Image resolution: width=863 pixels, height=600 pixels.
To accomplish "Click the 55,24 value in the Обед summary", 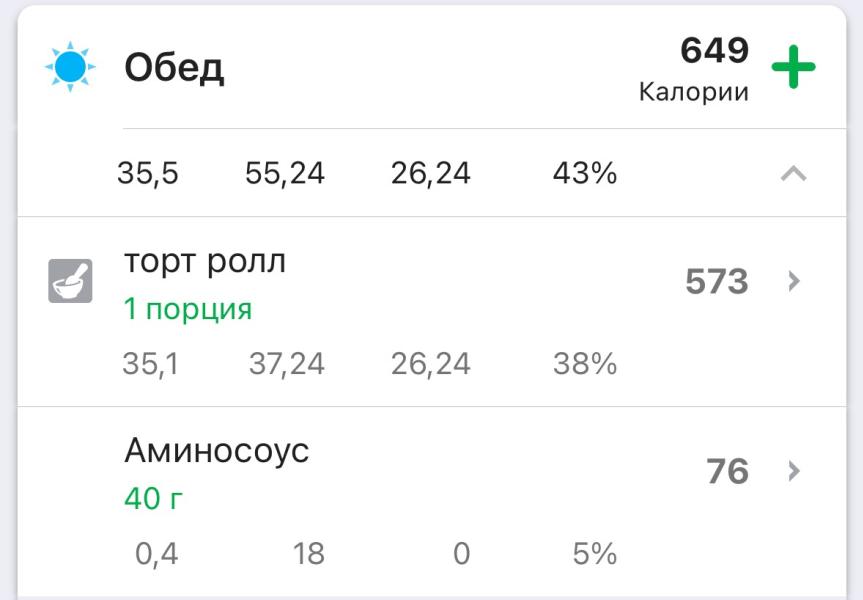I will 285,174.
